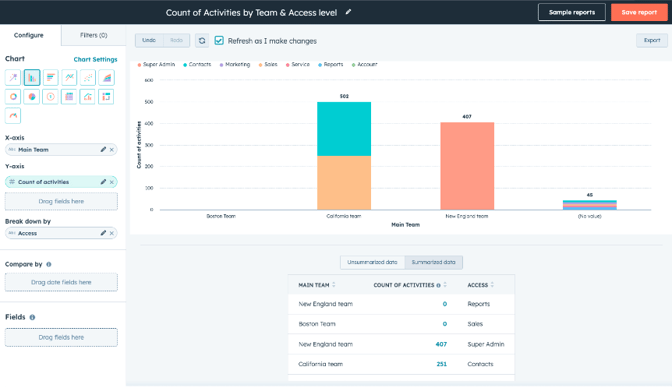Uncheck Refresh as I make changes
672x388 pixels.
(x=219, y=40)
